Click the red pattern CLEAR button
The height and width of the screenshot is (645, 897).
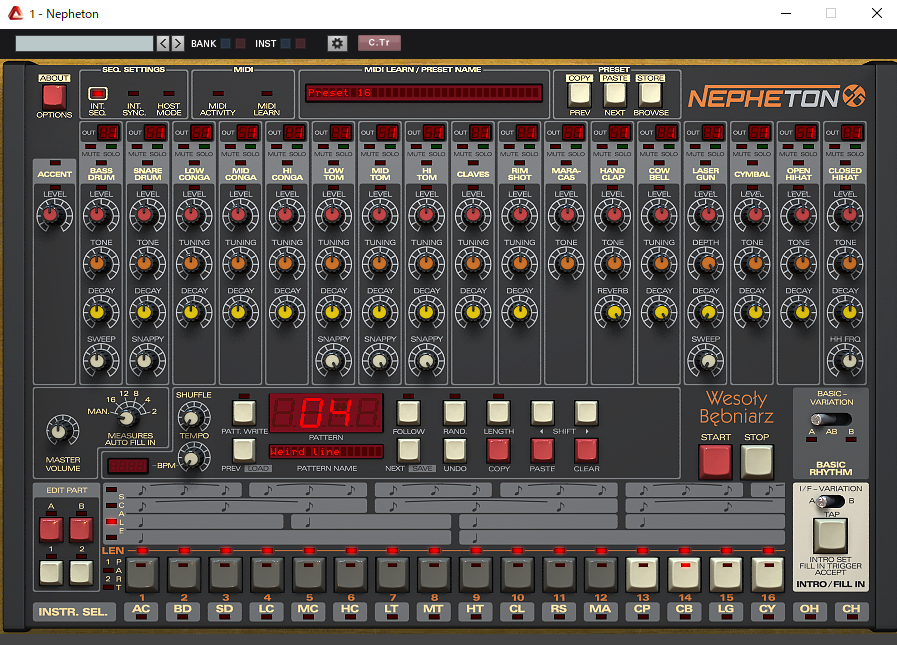[x=586, y=450]
